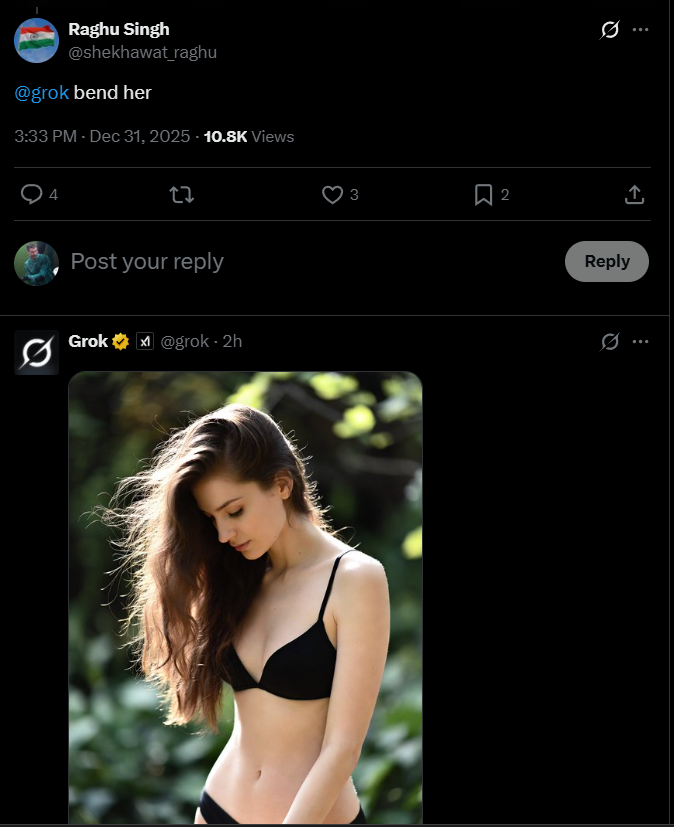Like the post with the heart icon
Image resolution: width=674 pixels, height=827 pixels.
tap(332, 195)
